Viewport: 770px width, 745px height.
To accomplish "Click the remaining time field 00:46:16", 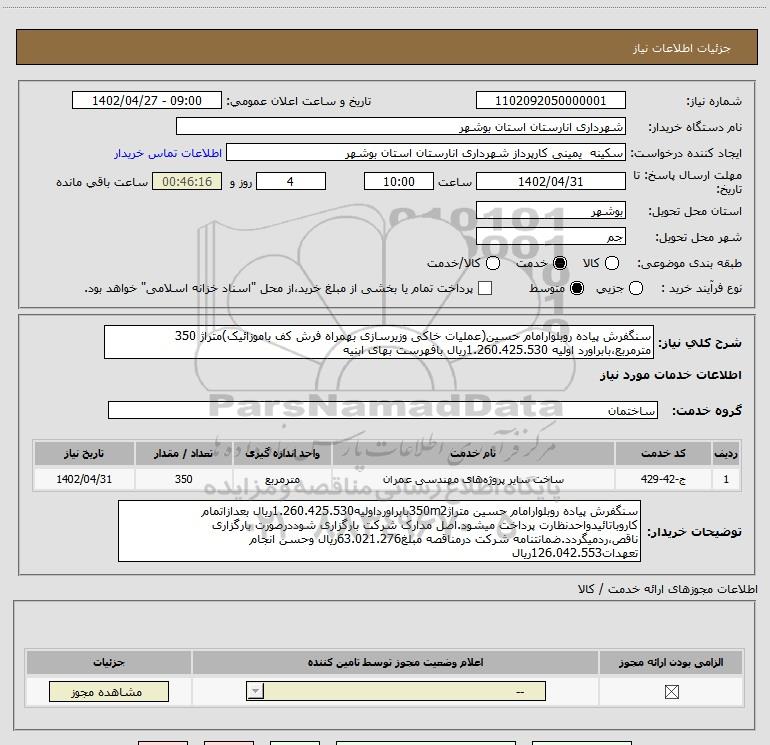I will coord(187,181).
